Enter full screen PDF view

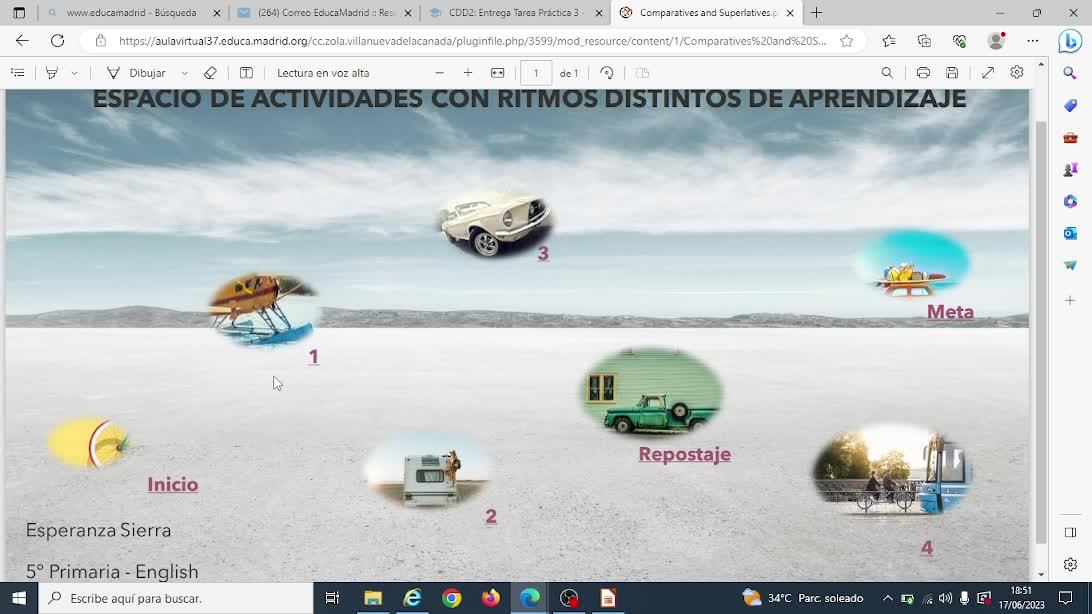988,73
